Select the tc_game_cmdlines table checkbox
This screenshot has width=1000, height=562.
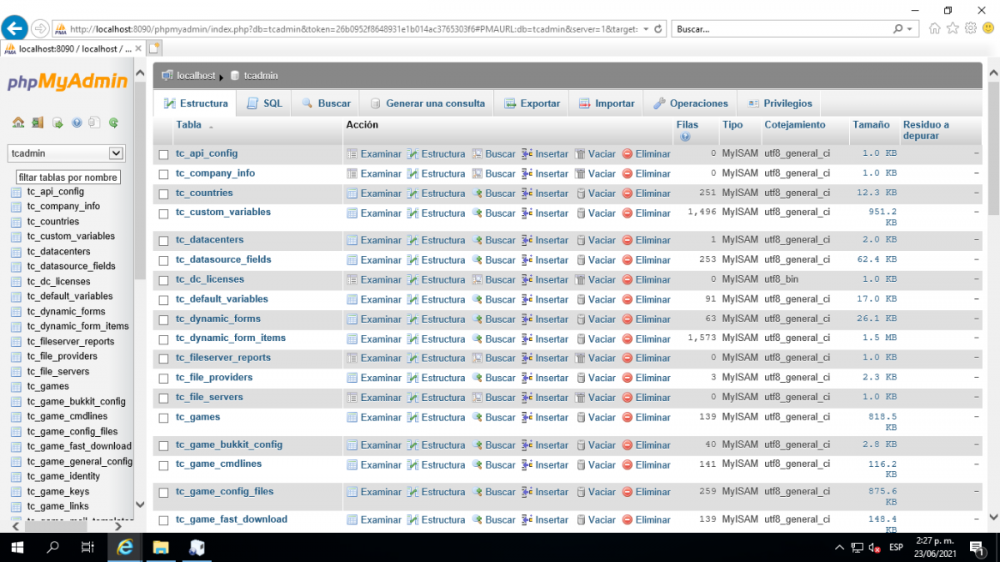[x=164, y=465]
